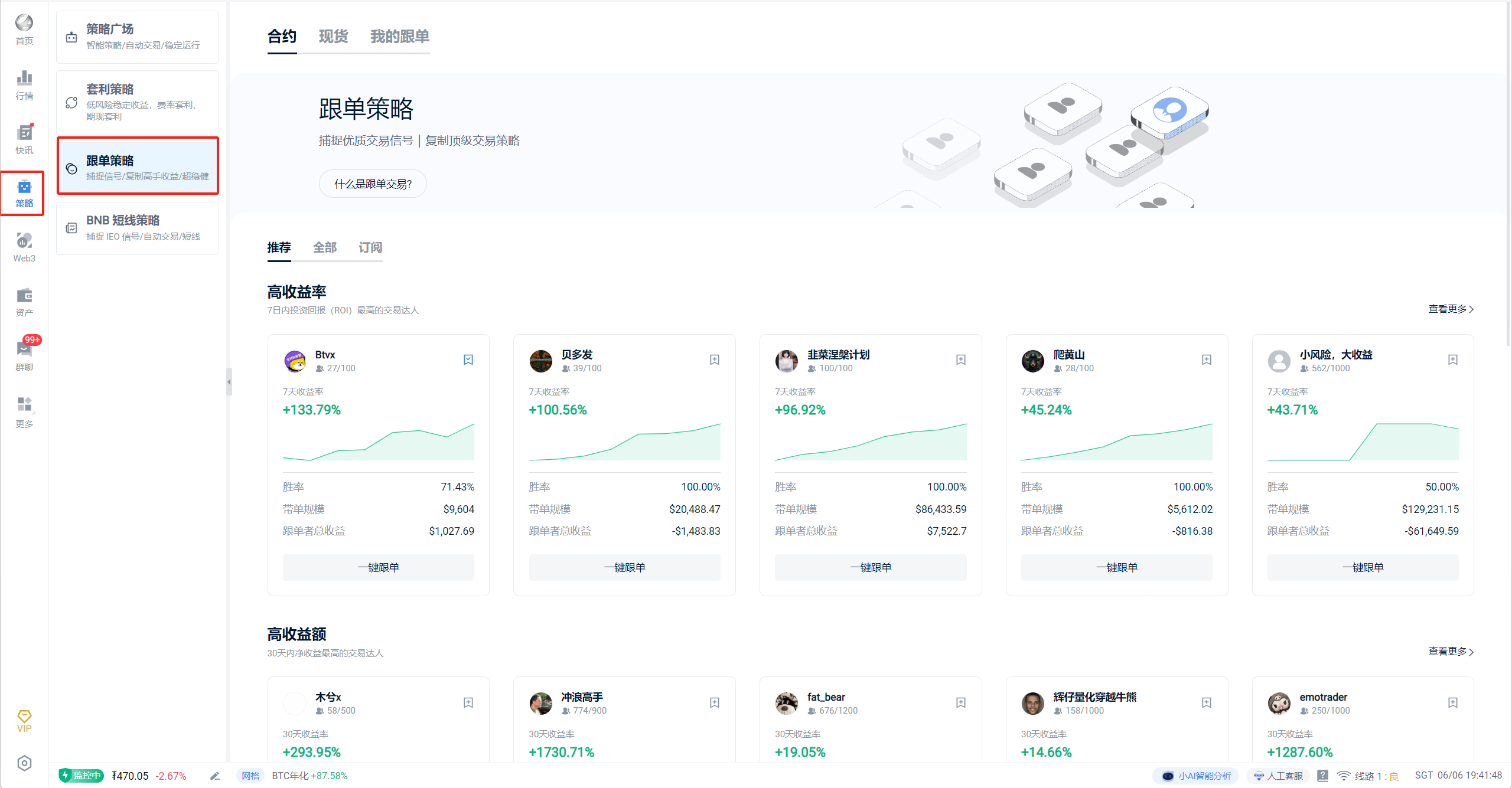Switch to the 现货 tab
The height and width of the screenshot is (788, 1512).
pyautogui.click(x=334, y=37)
